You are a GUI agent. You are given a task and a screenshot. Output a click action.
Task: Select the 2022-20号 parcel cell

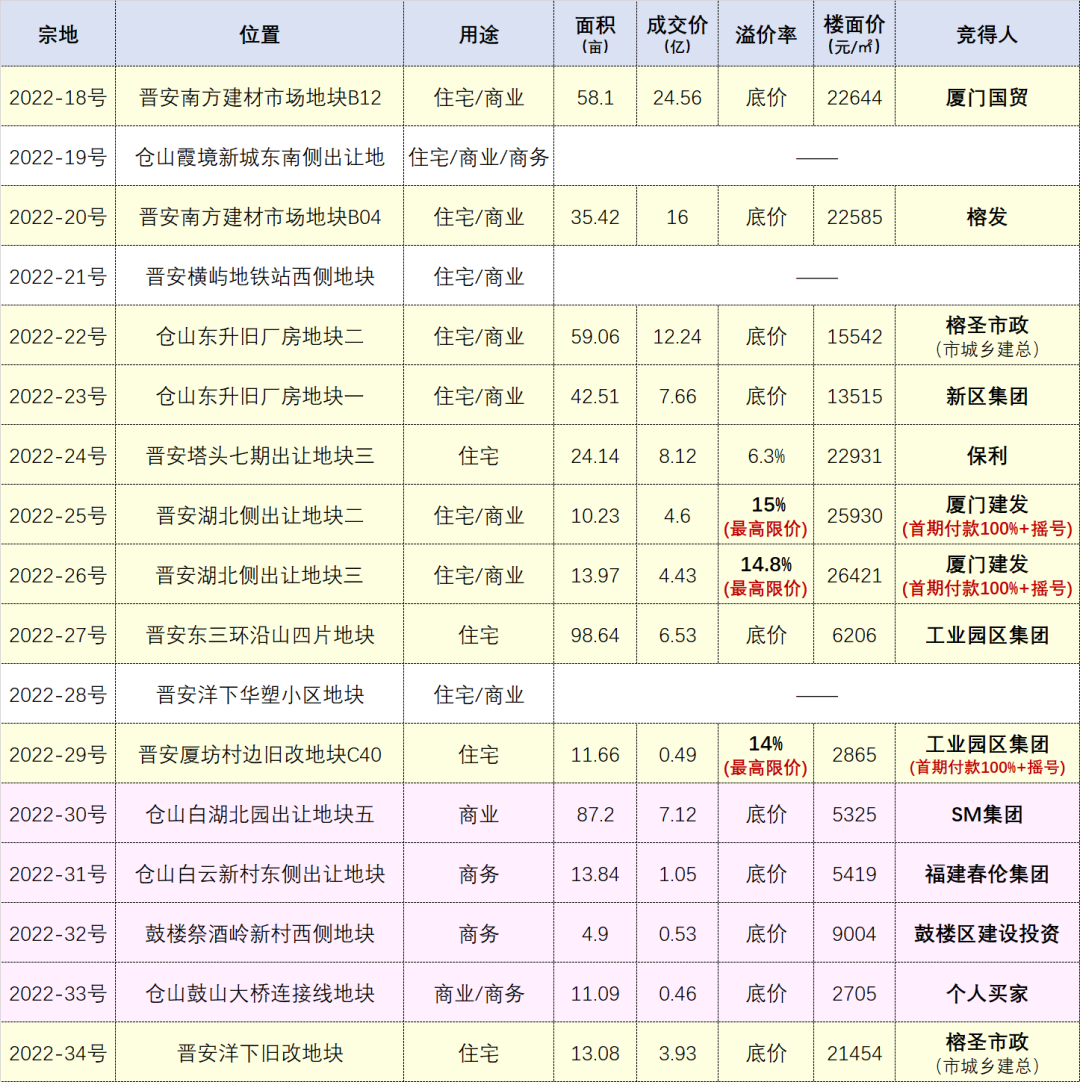[58, 217]
